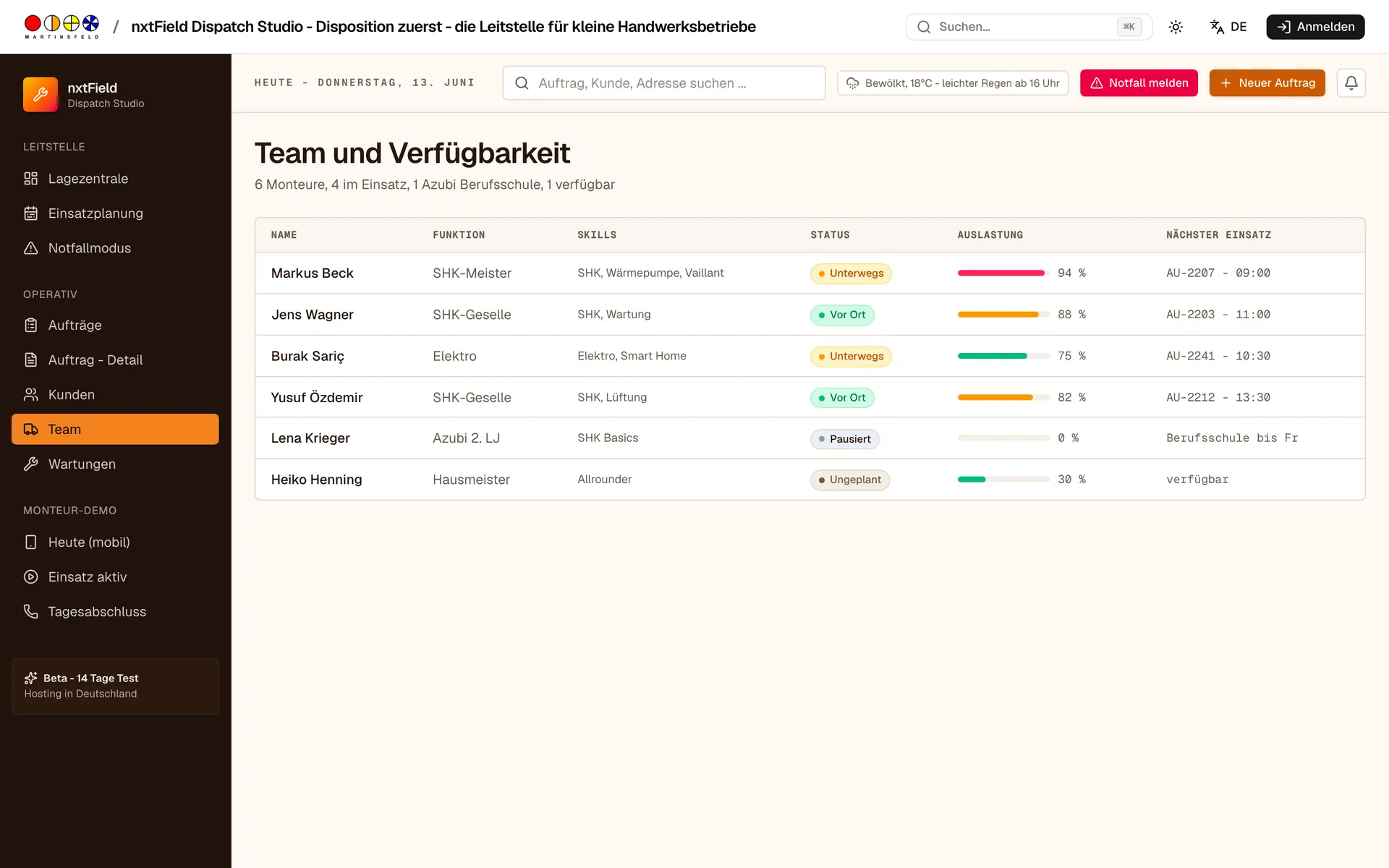The width and height of the screenshot is (1389, 868).
Task: Click Hausmeister function cell
Action: pos(471,480)
